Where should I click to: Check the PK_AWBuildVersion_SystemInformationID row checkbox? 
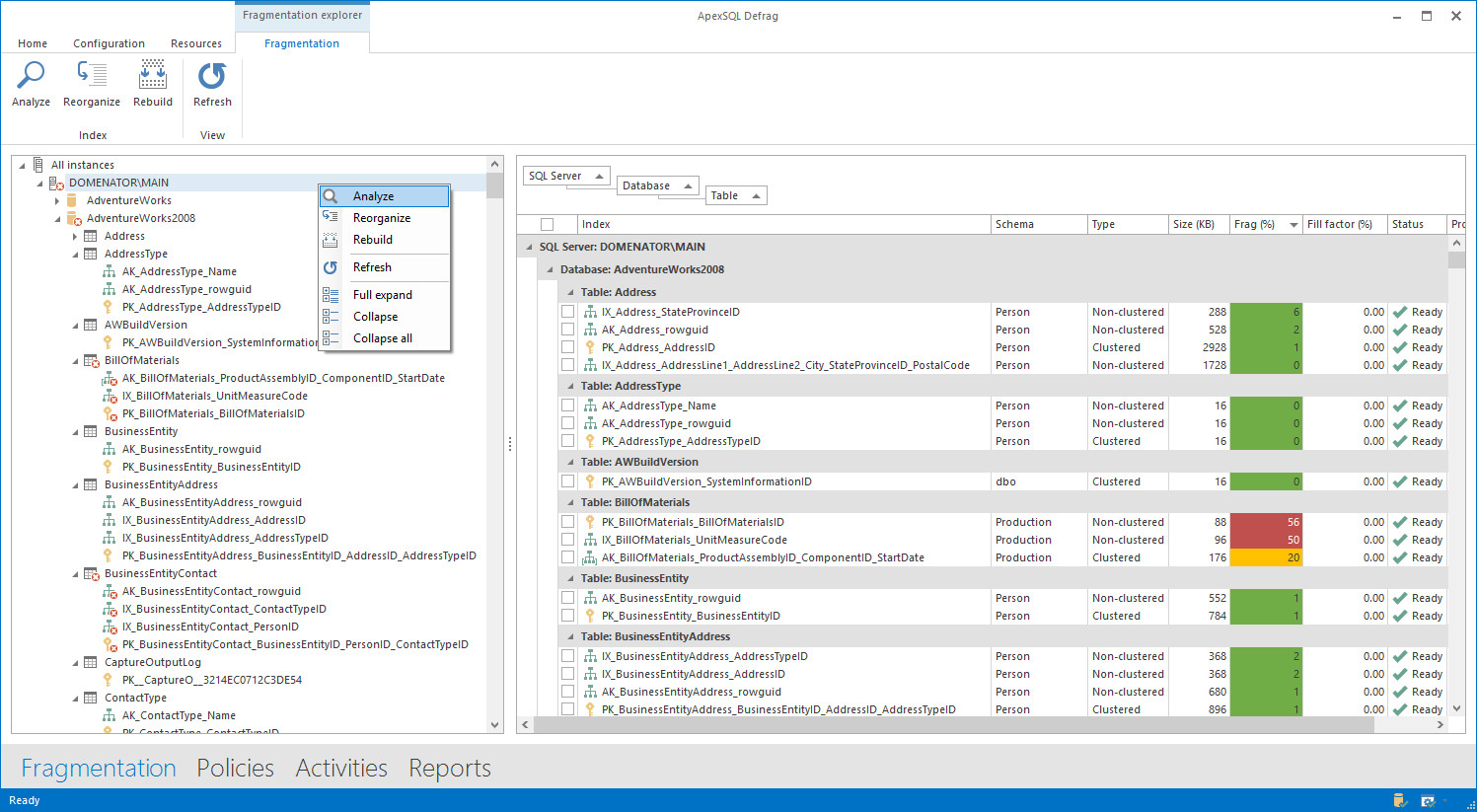pos(568,481)
